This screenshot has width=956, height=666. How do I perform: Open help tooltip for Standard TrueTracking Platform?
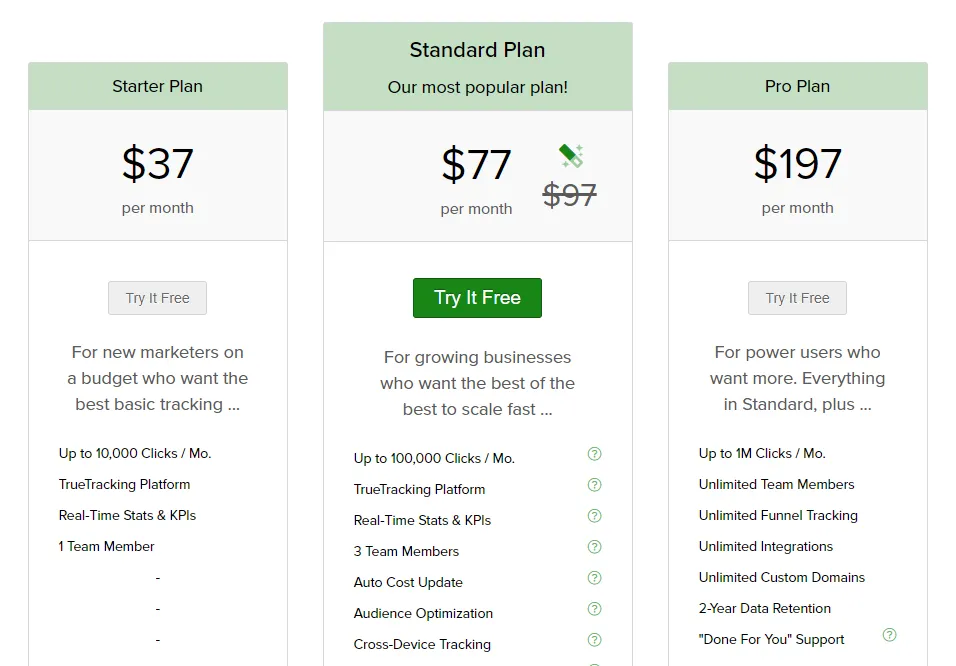tap(594, 485)
